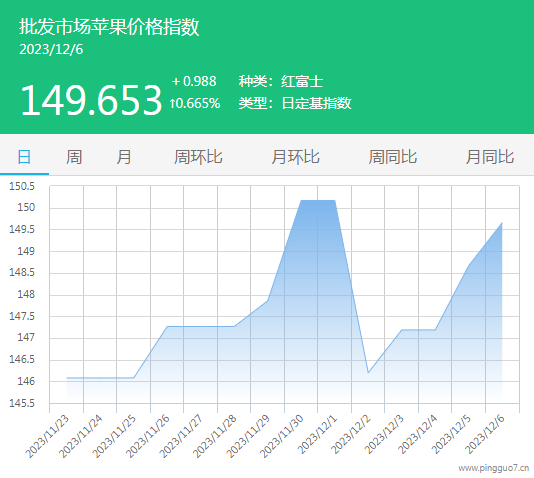The image size is (534, 478).
Task: Select the 日 daily tab
Action: pyautogui.click(x=24, y=157)
